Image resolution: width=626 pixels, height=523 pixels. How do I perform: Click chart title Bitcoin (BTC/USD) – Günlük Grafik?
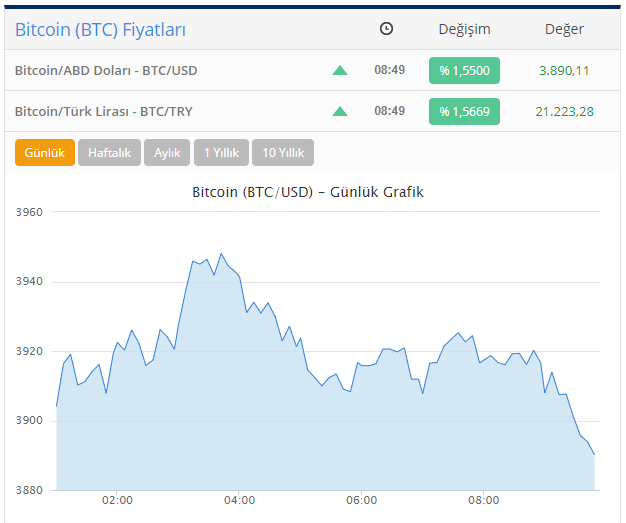coord(307,192)
